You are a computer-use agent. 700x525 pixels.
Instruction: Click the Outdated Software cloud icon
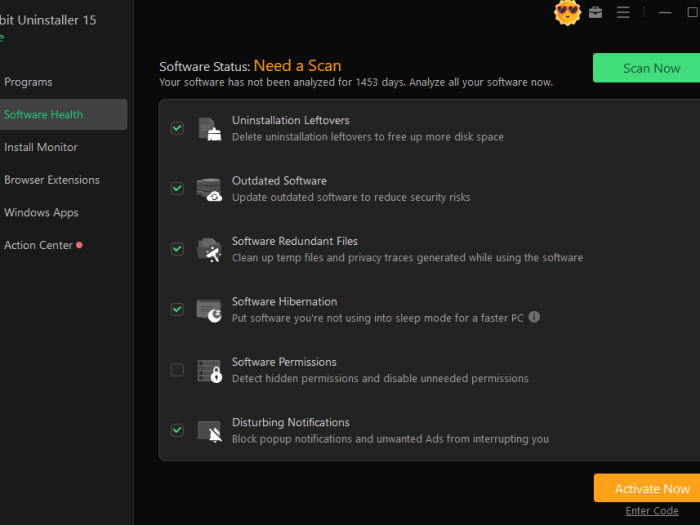coord(209,189)
